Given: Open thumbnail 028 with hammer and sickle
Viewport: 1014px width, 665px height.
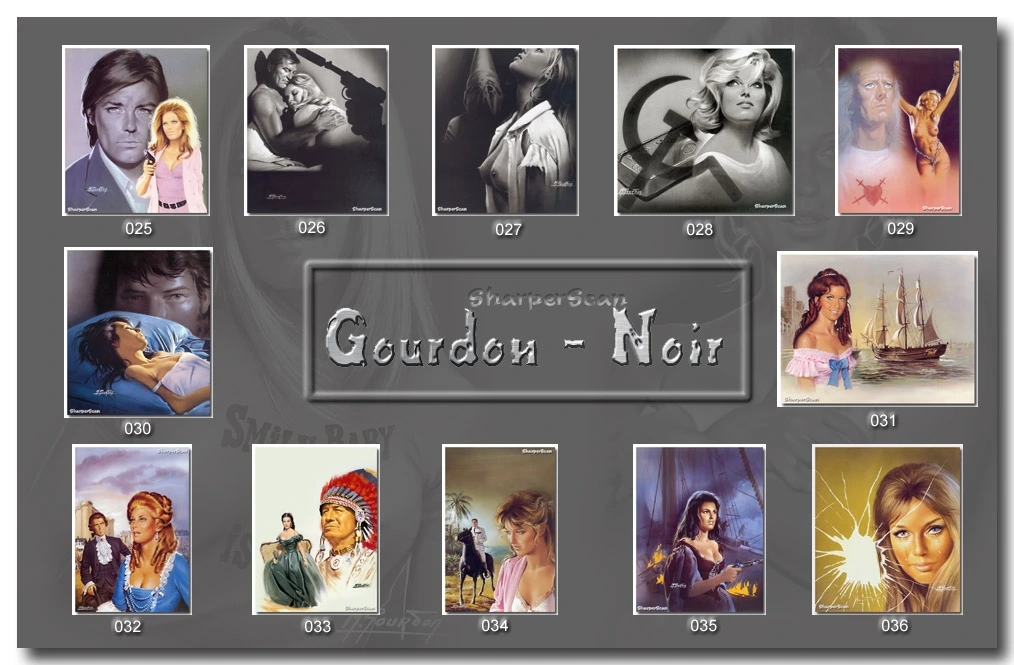Looking at the screenshot, I should tap(704, 130).
